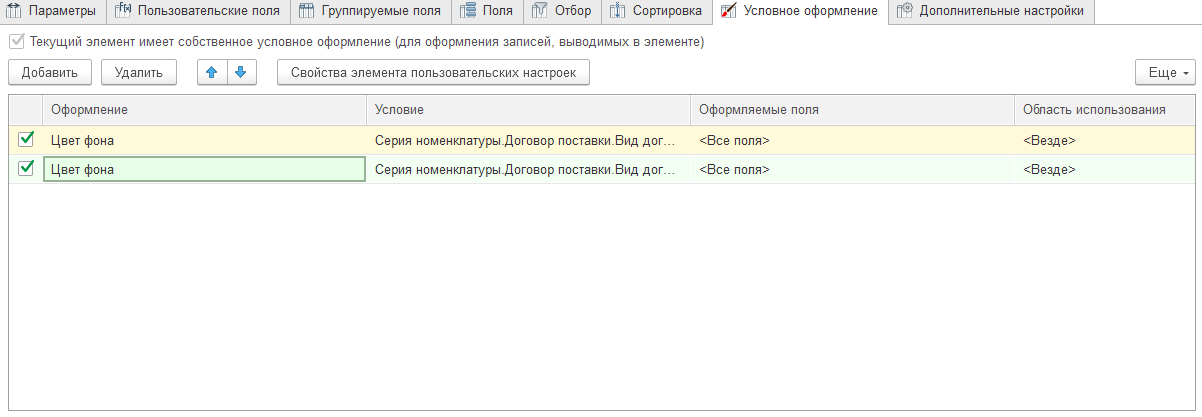Click the Поля tab icon

tap(467, 12)
